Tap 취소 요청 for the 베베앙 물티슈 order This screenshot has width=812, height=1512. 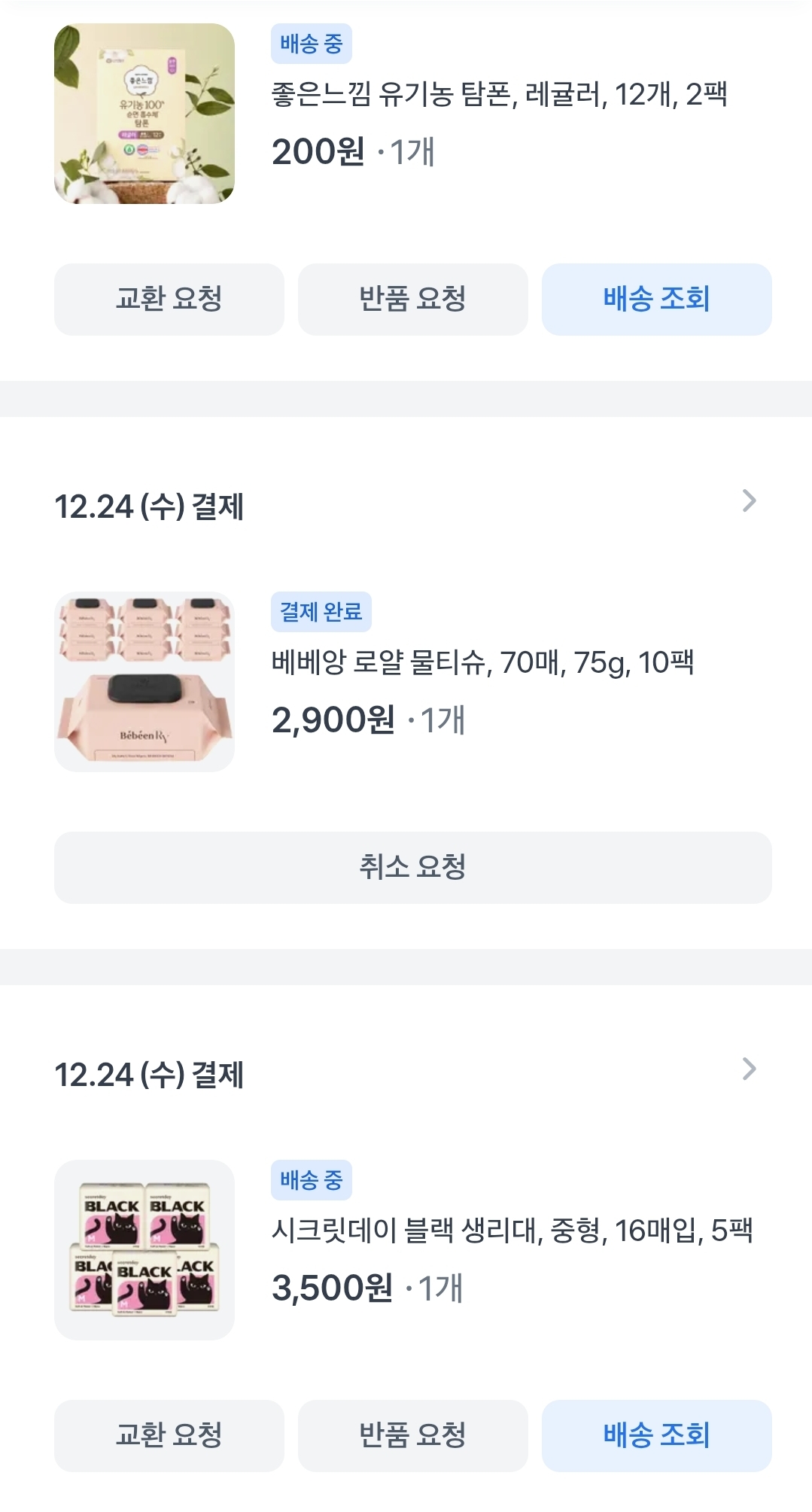click(x=413, y=868)
